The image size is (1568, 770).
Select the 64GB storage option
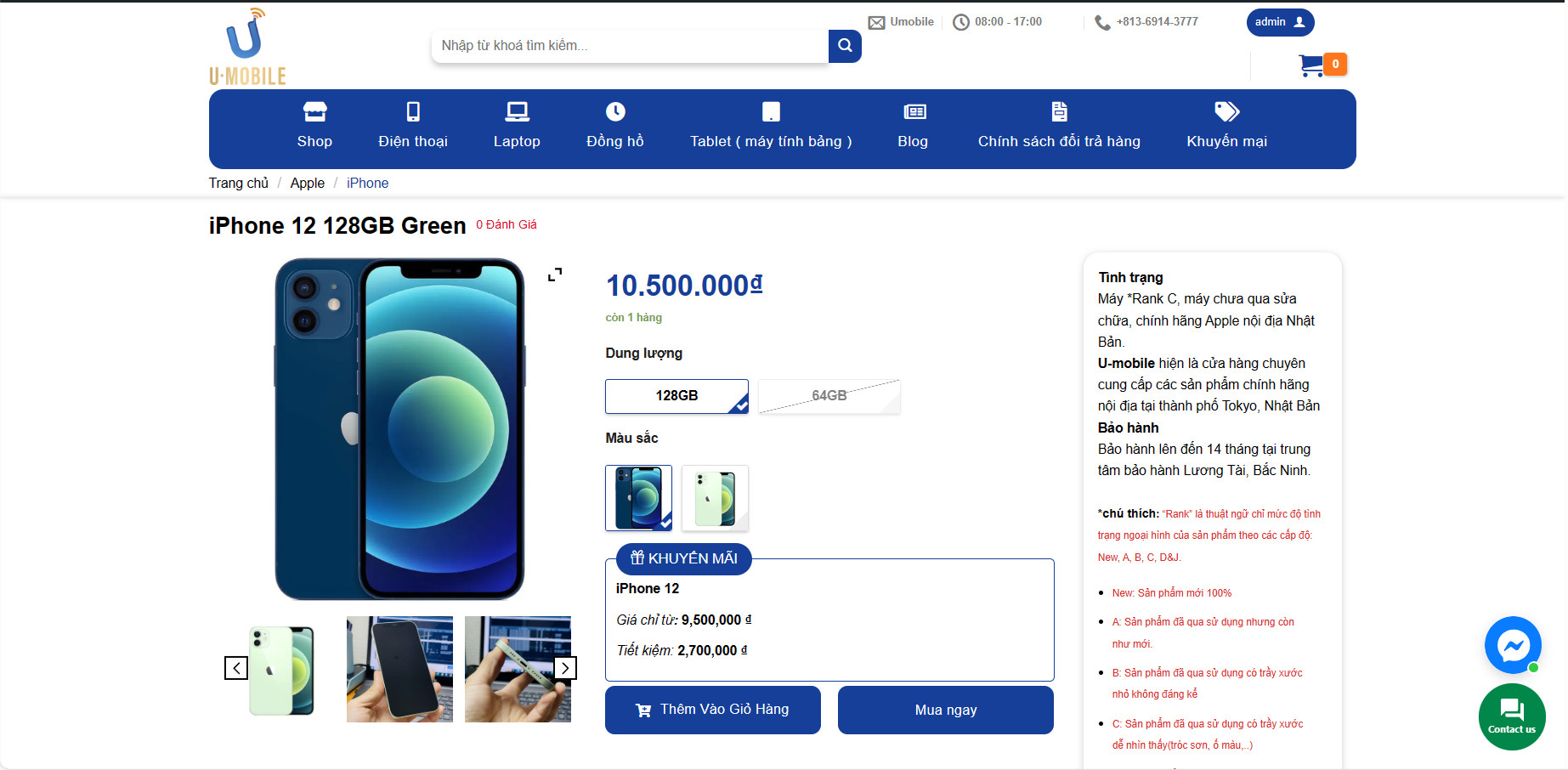[x=829, y=396]
